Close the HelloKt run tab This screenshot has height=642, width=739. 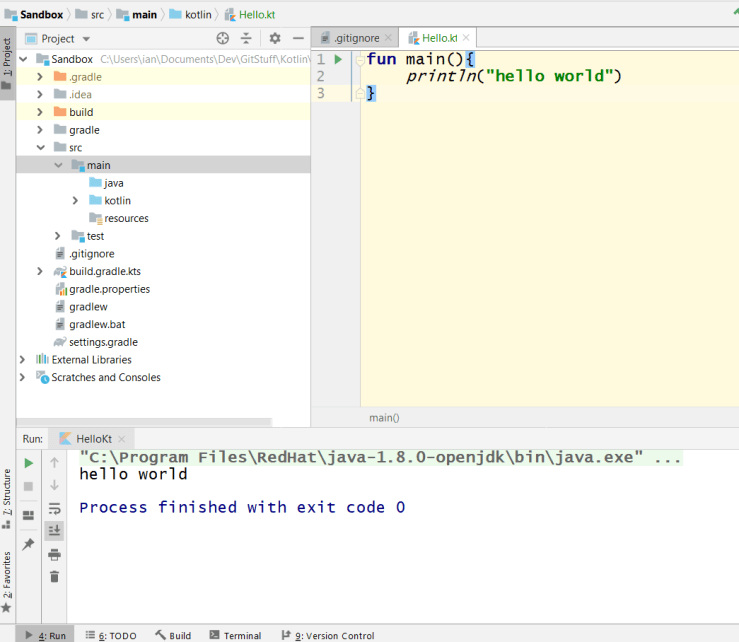122,439
